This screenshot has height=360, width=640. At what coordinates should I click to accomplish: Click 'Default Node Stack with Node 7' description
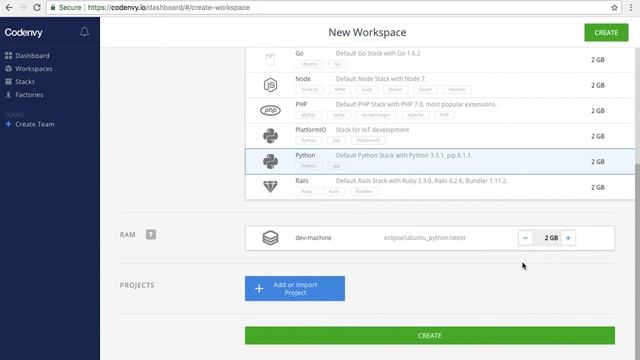point(381,79)
